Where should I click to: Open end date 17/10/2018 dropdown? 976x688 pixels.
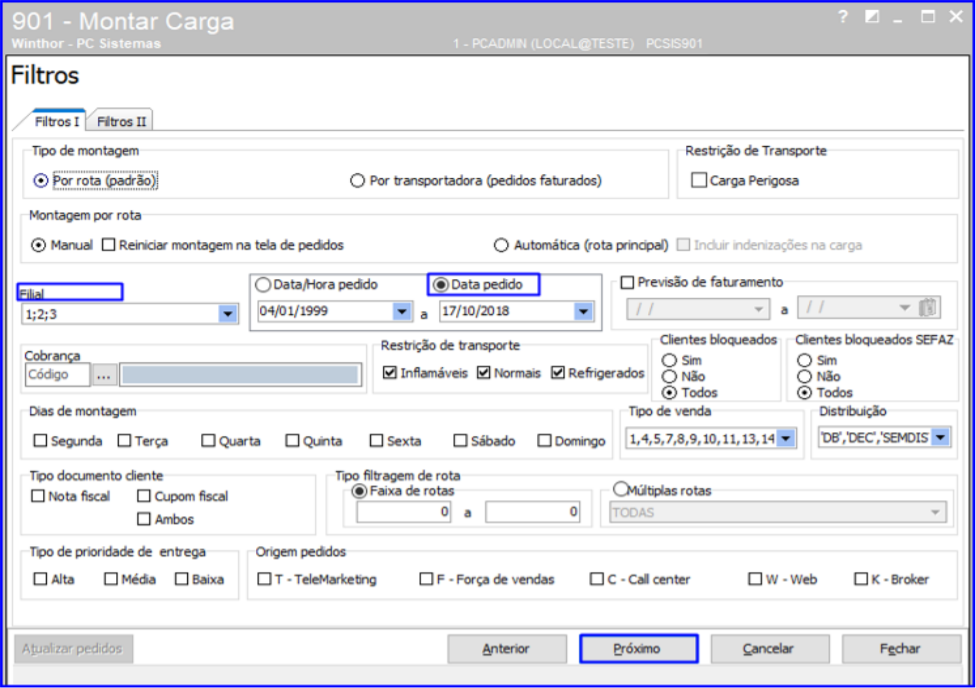click(583, 311)
